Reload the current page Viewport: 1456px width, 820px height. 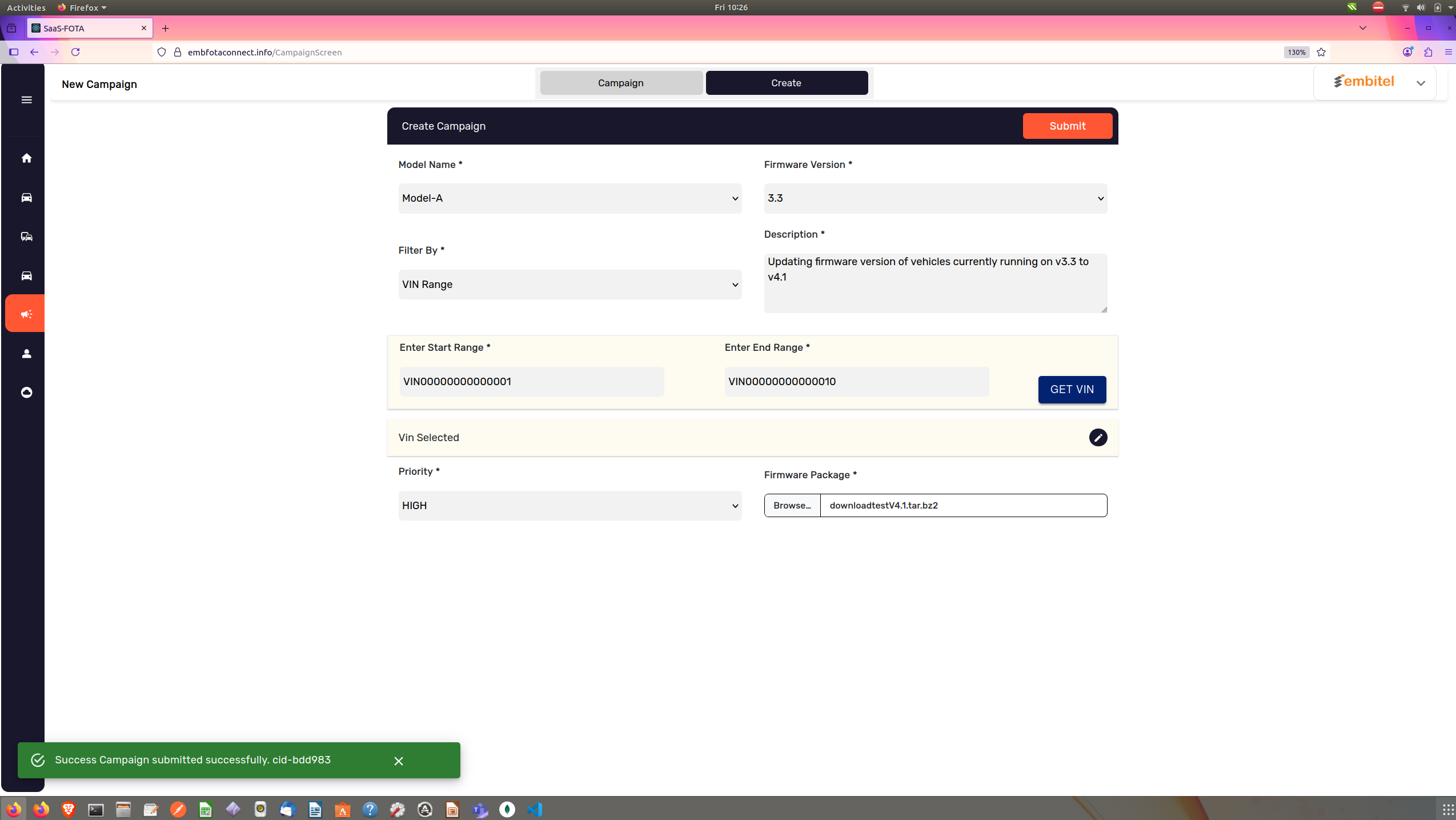[75, 52]
